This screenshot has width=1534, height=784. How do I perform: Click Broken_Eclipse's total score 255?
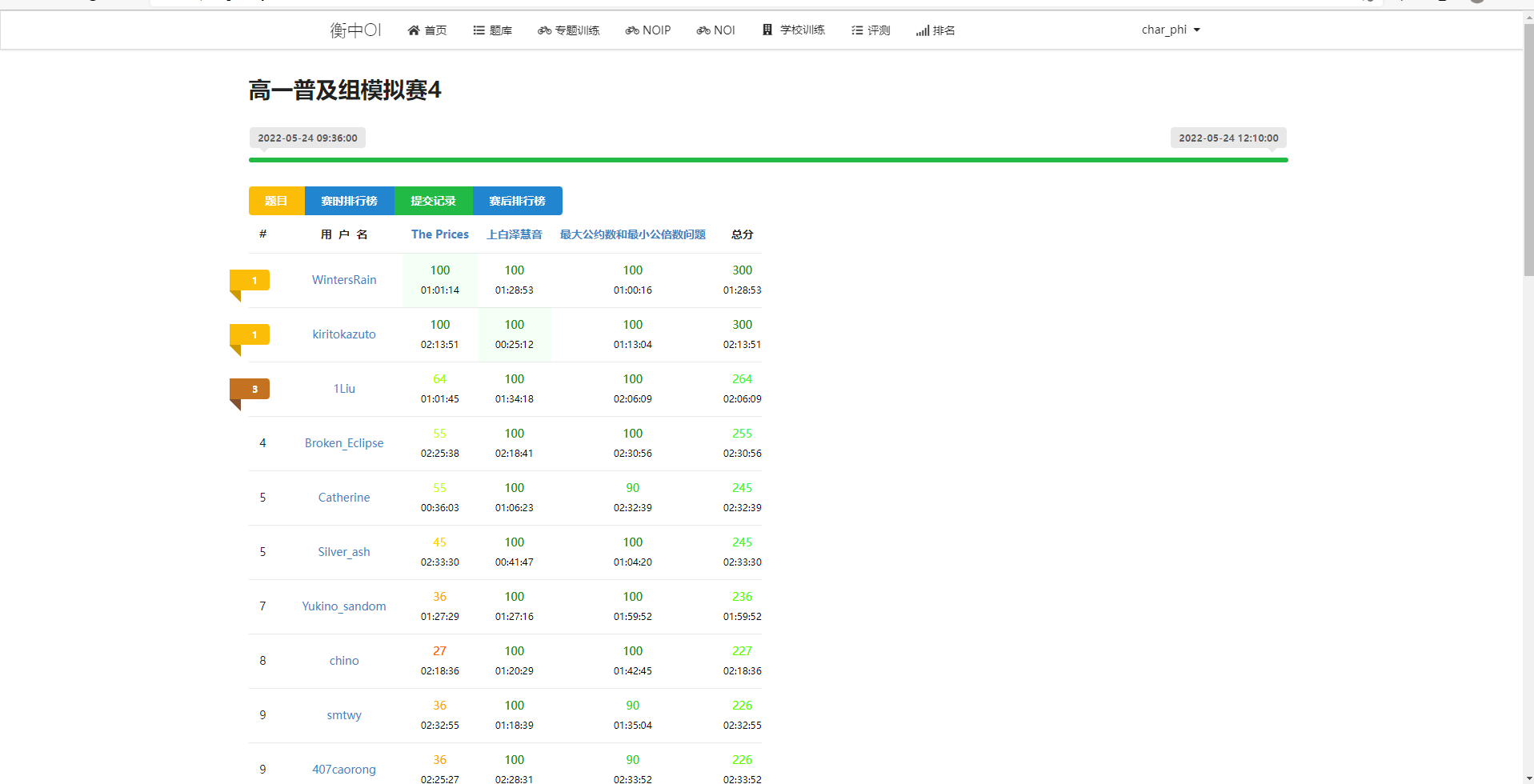click(x=743, y=434)
